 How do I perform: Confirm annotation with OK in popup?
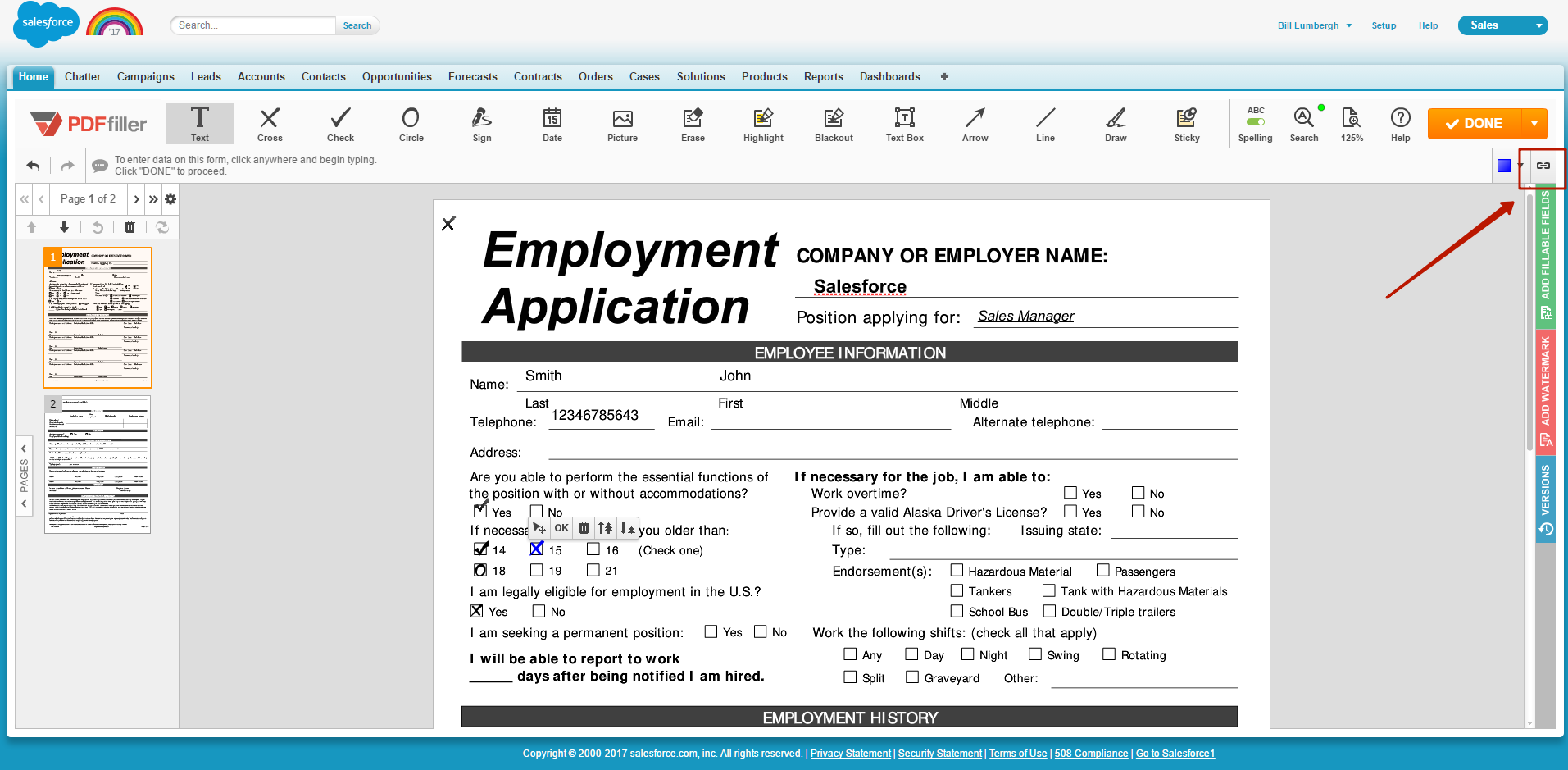561,528
